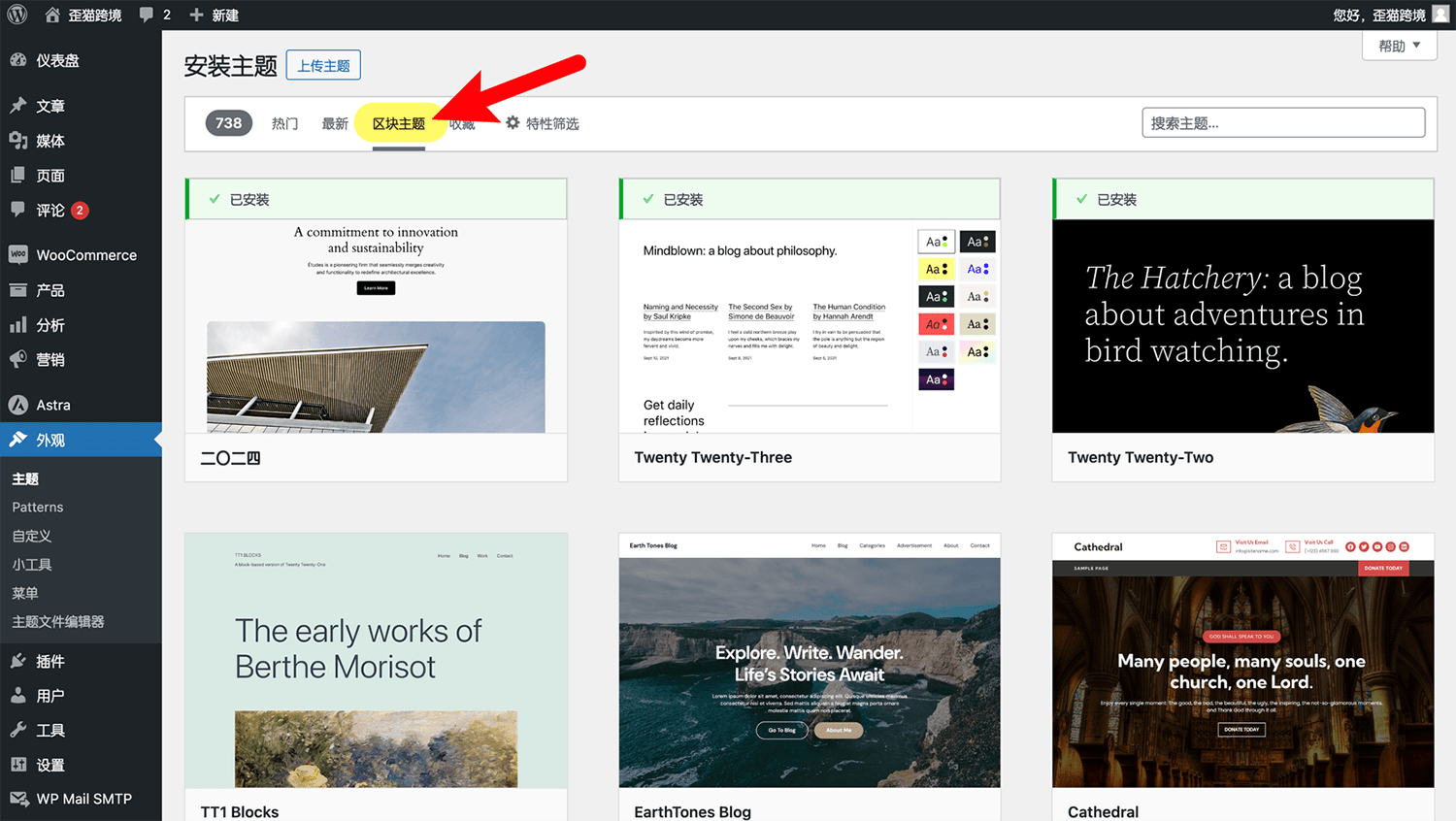This screenshot has height=821, width=1456.
Task: Click the 页面 pages icon
Action: click(x=18, y=176)
